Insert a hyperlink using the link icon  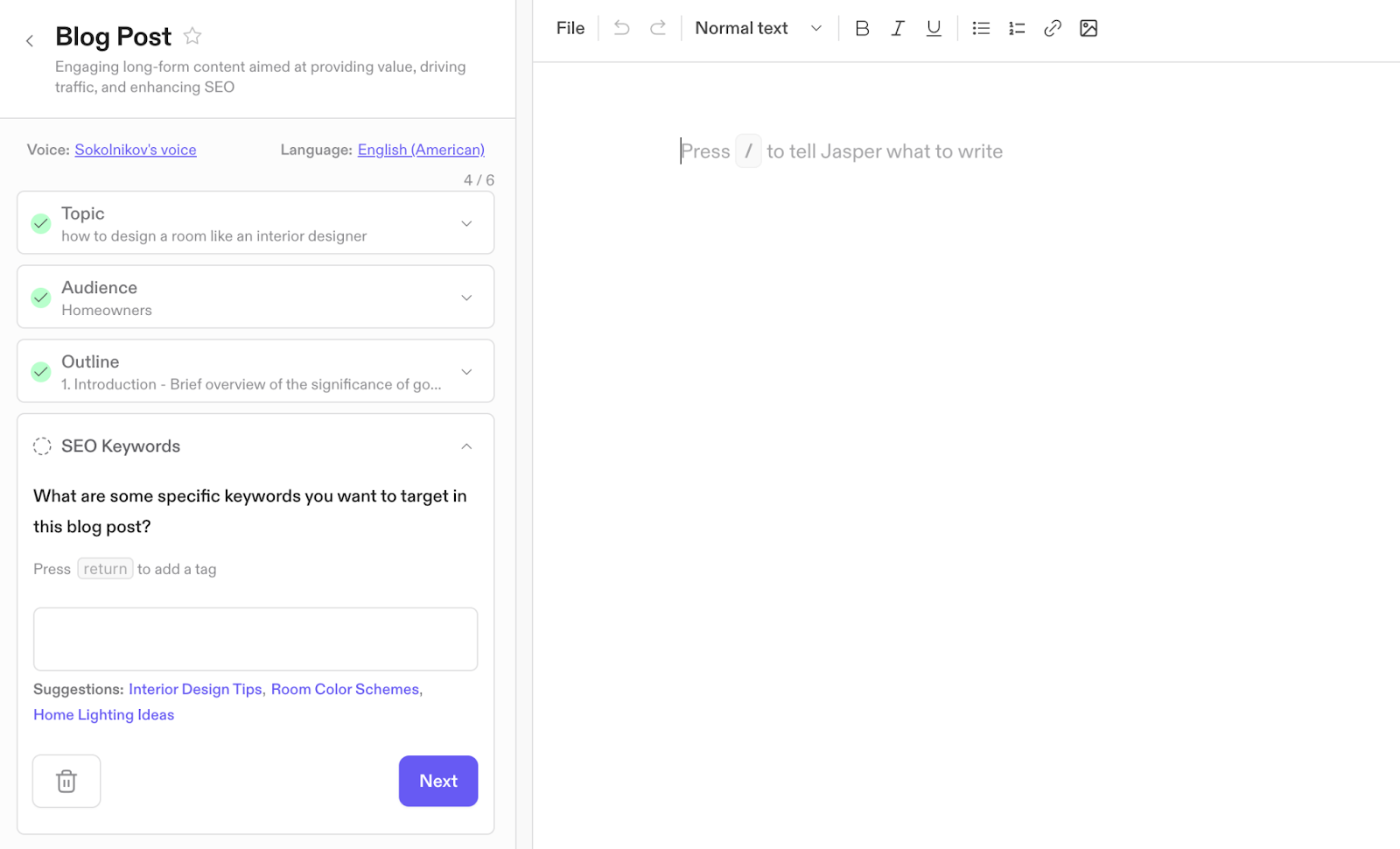point(1053,27)
